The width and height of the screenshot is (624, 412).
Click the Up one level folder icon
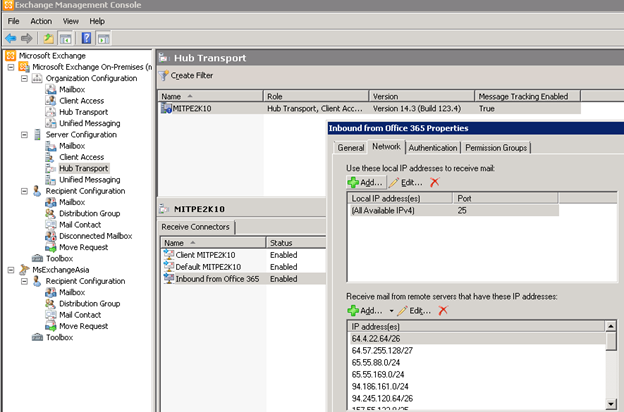49,38
